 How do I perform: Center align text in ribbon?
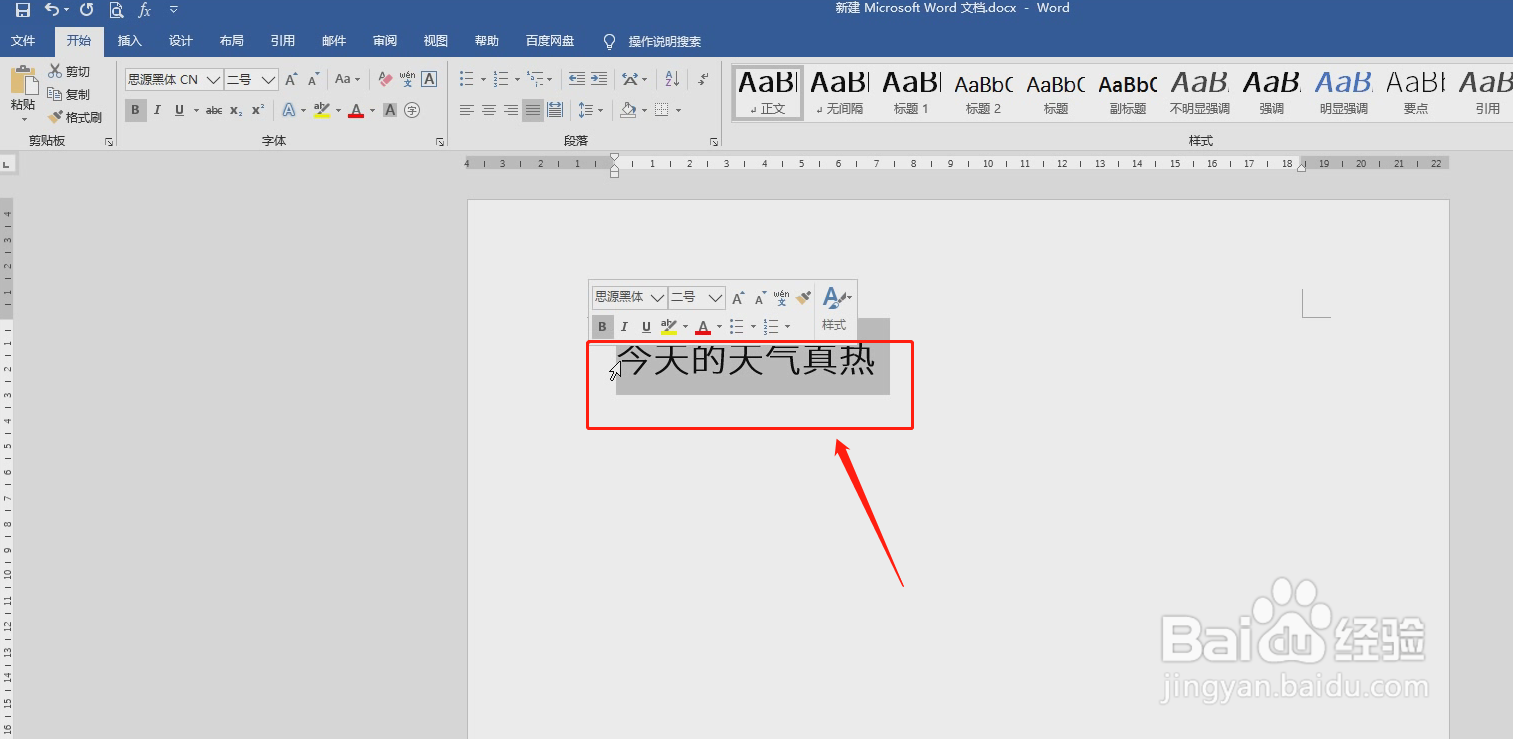click(489, 110)
